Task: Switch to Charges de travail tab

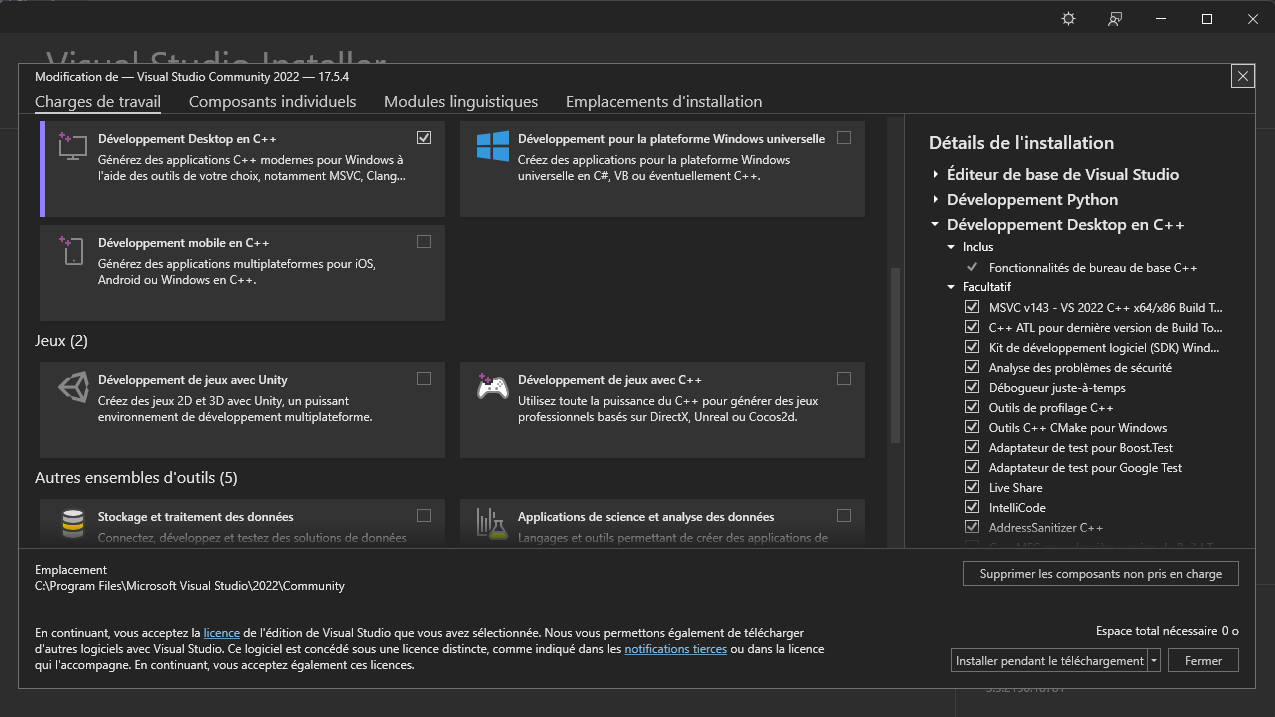Action: pyautogui.click(x=98, y=102)
